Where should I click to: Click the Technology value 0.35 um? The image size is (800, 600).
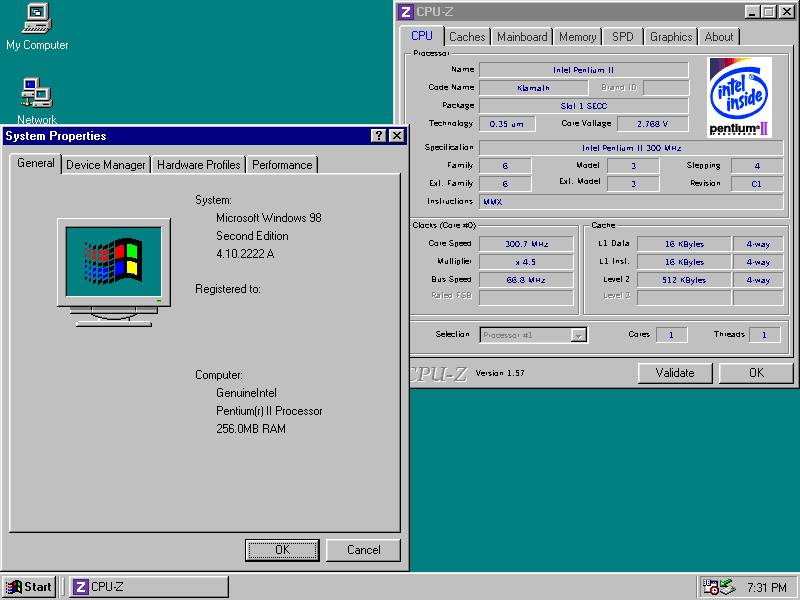point(507,124)
